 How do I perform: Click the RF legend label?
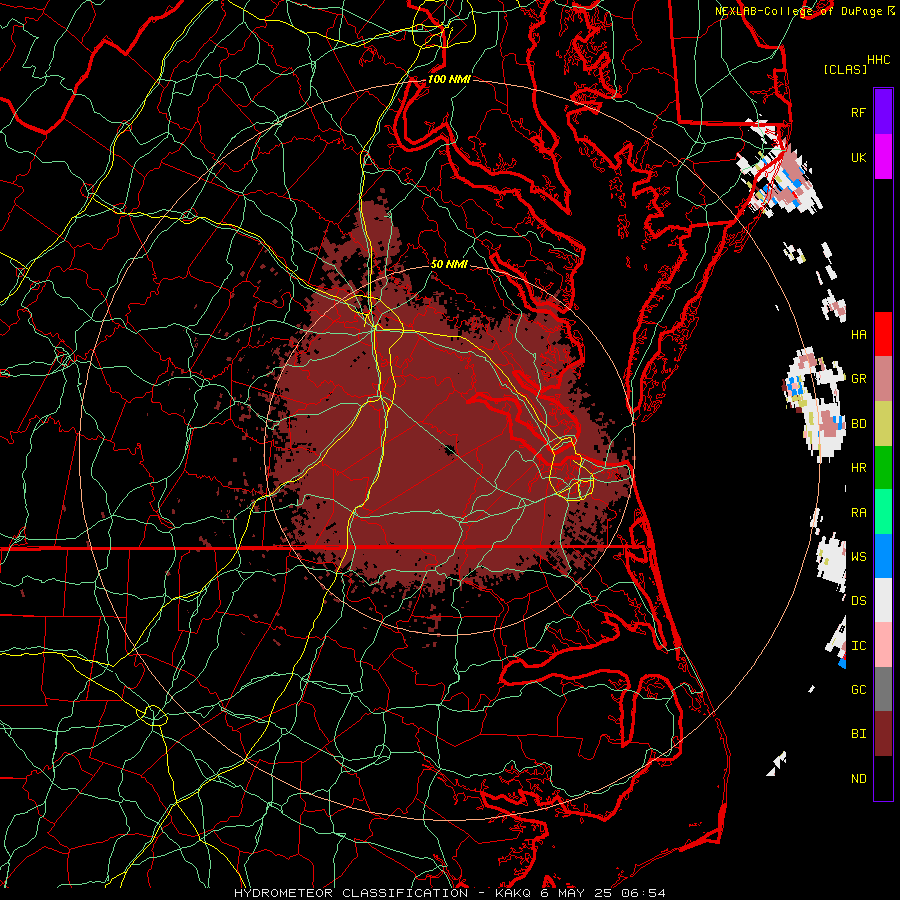coord(858,112)
